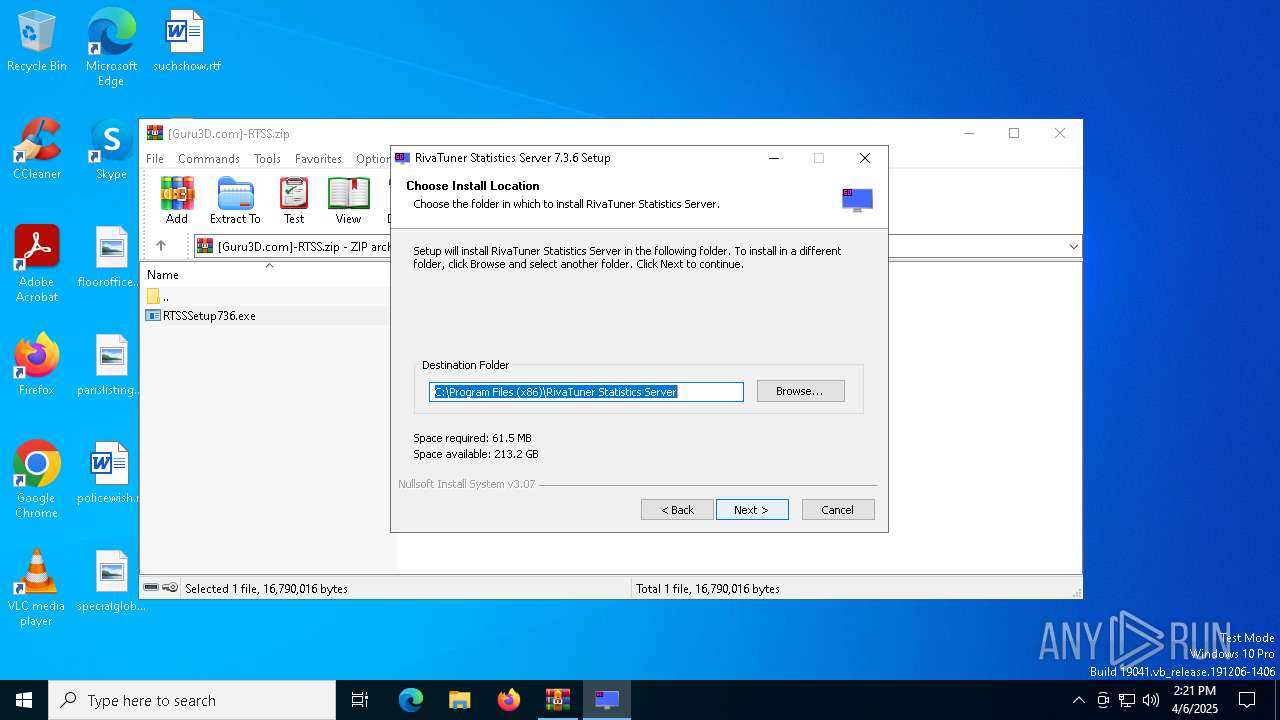Open Firefox from the taskbar

[509, 700]
